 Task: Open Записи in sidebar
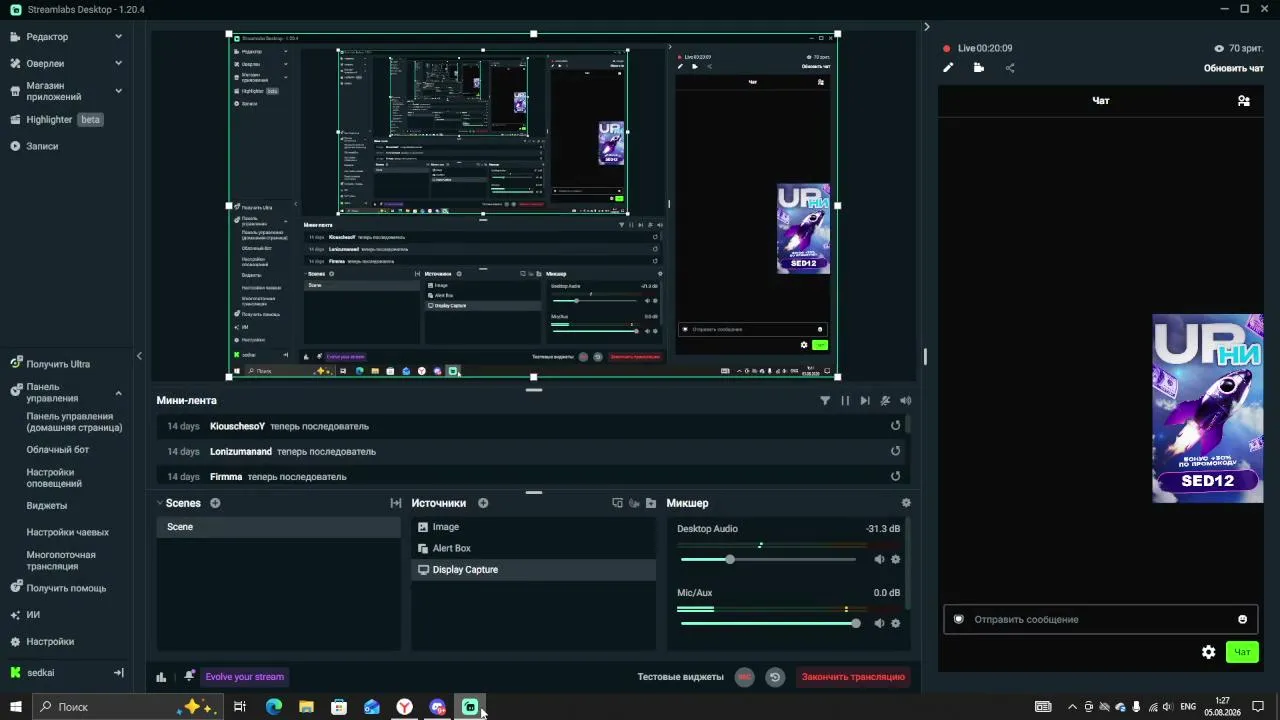(x=34, y=146)
